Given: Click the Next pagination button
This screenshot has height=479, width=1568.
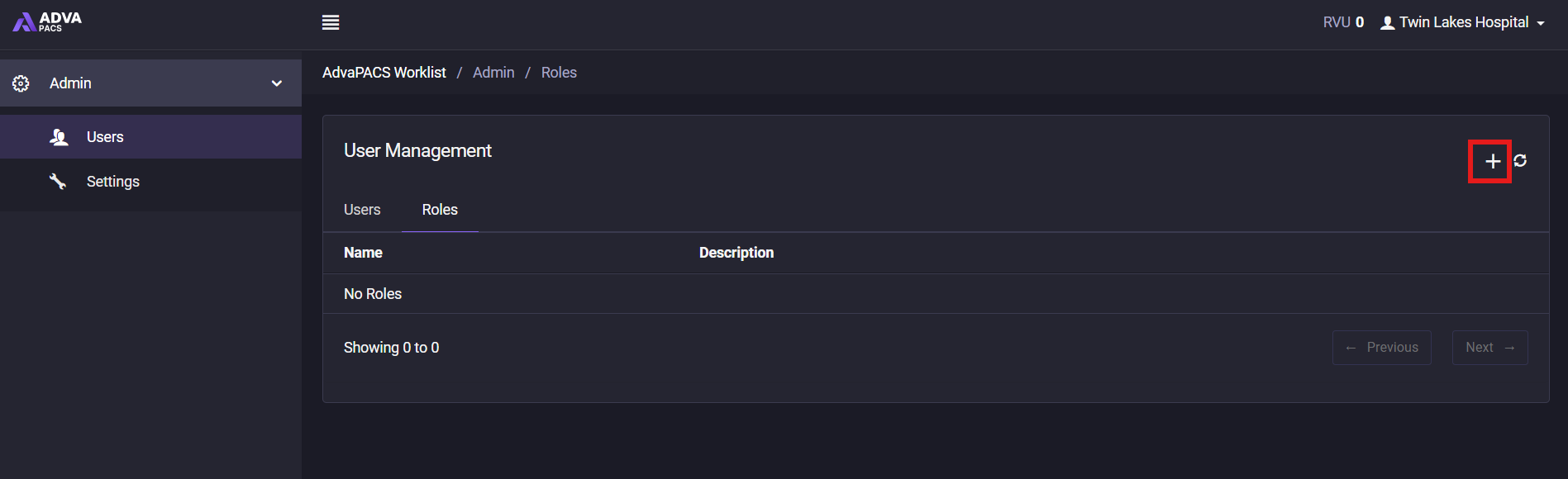Looking at the screenshot, I should coord(1489,348).
